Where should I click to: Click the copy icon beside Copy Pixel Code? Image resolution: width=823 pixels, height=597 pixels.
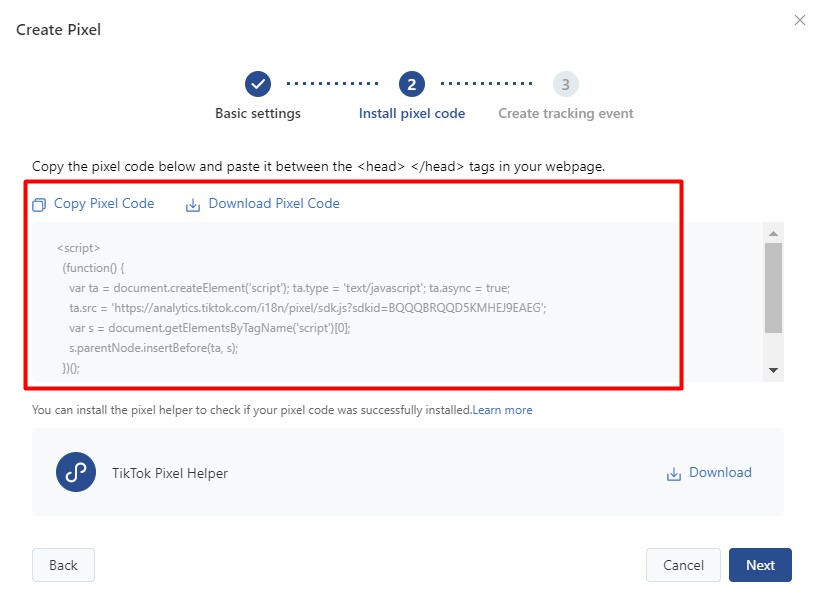point(39,204)
